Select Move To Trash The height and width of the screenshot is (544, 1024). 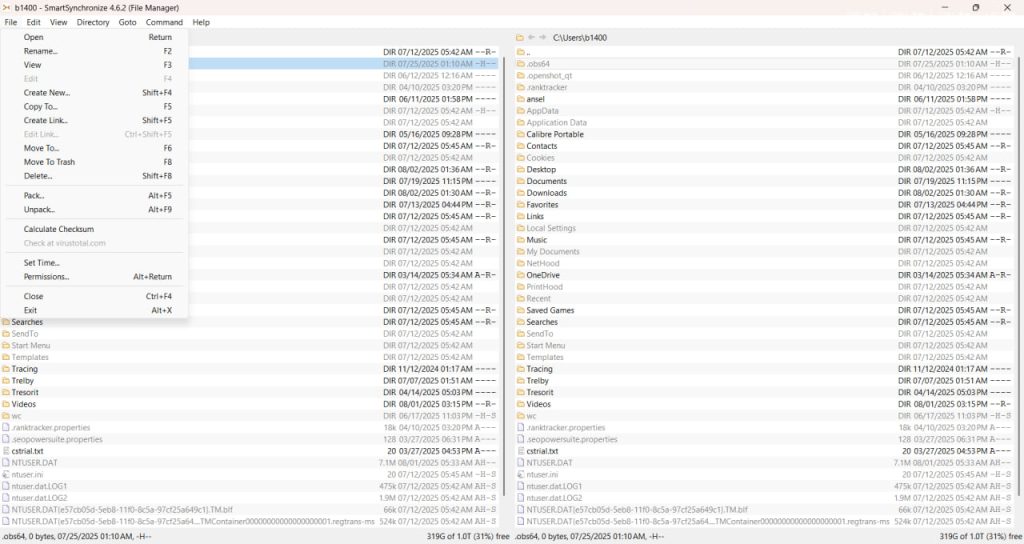pyautogui.click(x=94, y=162)
